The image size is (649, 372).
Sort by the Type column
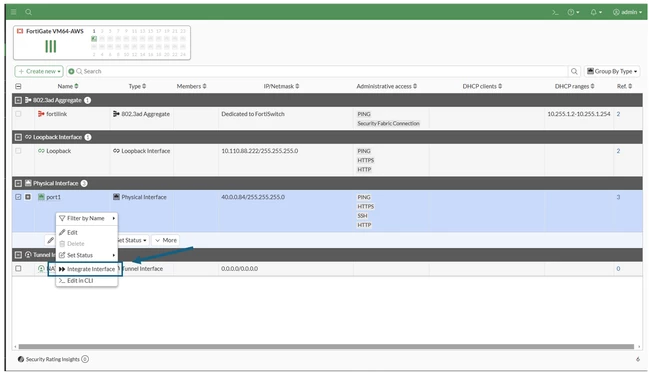[137, 86]
